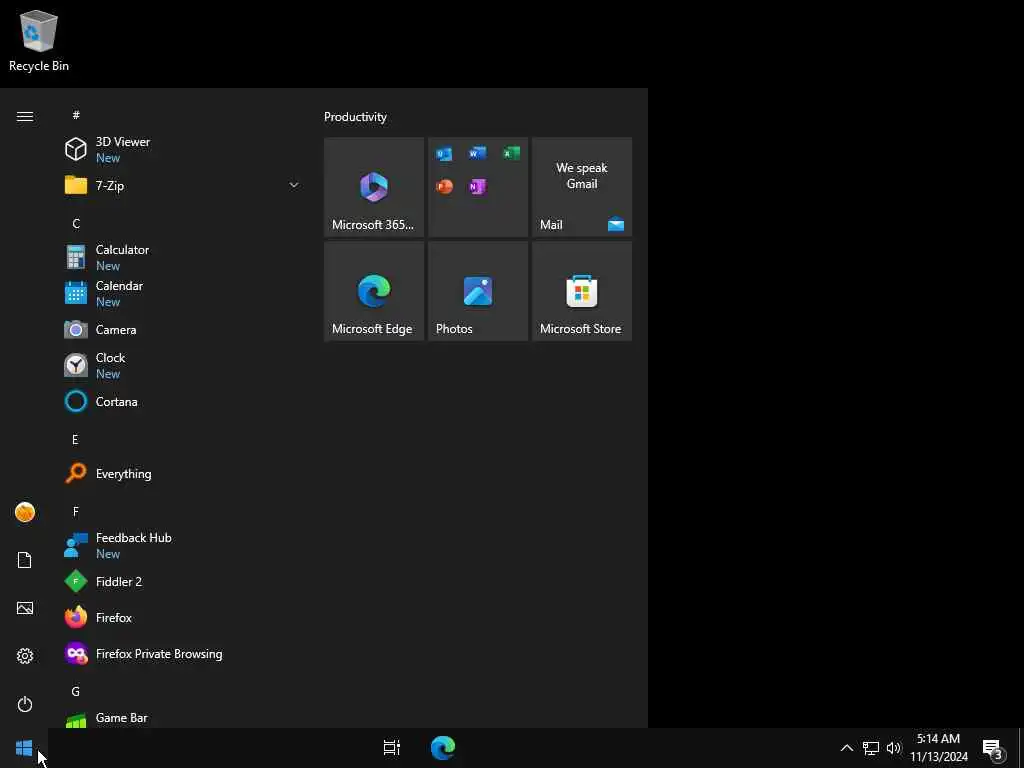Open PowerPoint in the Office tile folder
This screenshot has height=768, width=1024.
tap(444, 187)
